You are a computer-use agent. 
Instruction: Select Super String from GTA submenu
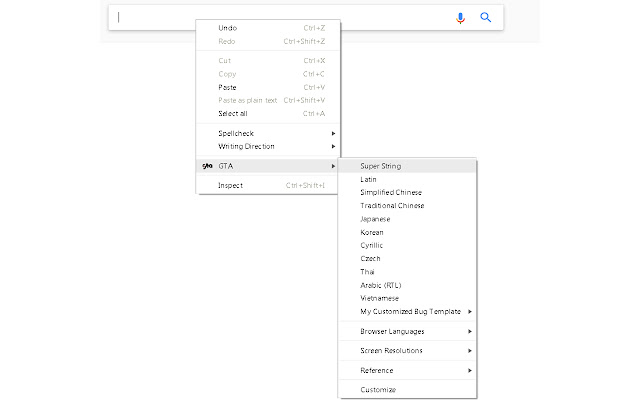[x=381, y=166]
